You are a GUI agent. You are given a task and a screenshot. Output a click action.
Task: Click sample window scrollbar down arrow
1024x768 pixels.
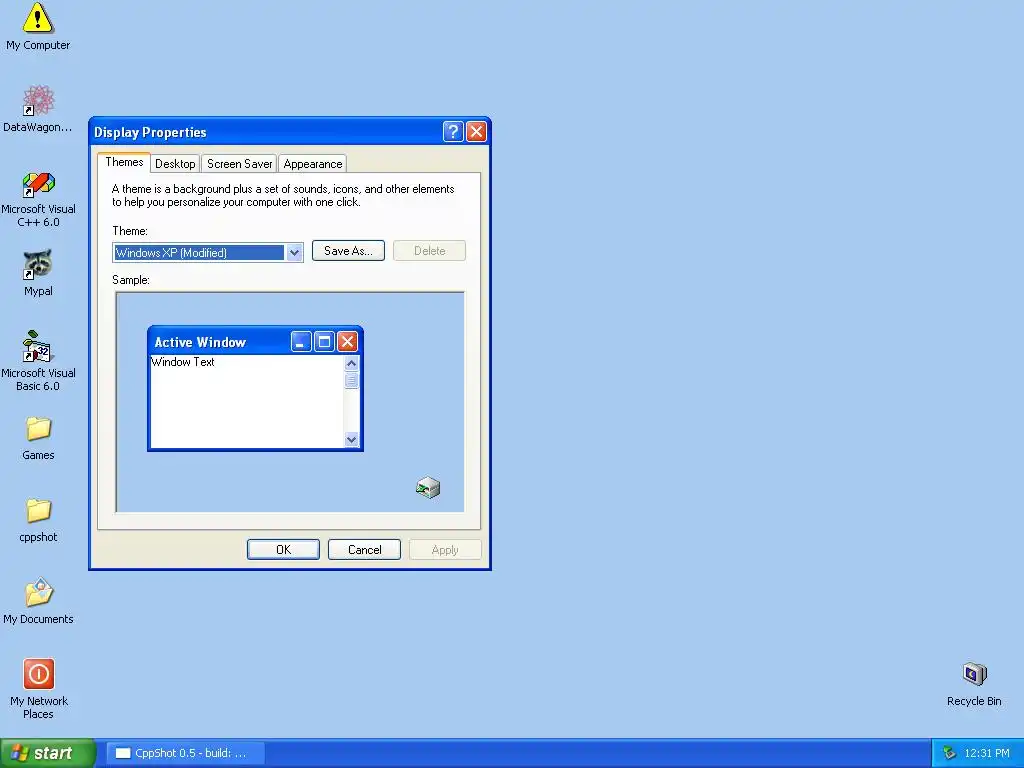[351, 440]
